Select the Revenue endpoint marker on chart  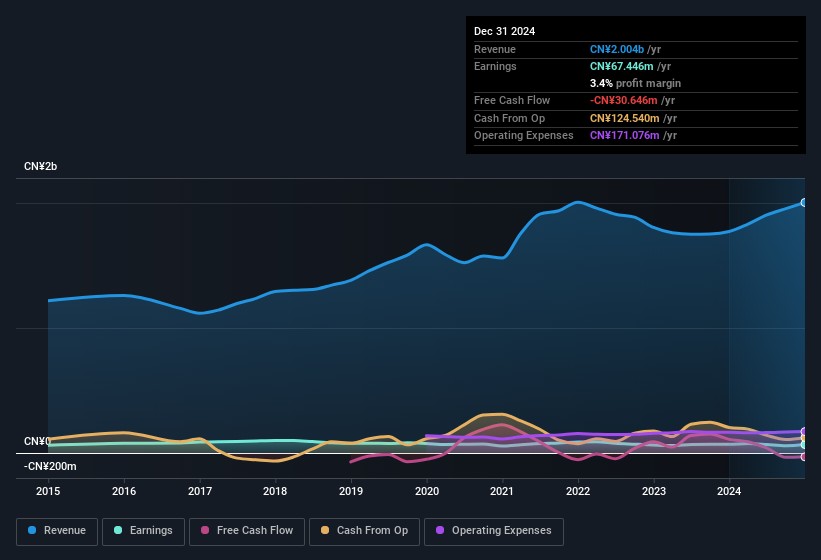coord(804,203)
